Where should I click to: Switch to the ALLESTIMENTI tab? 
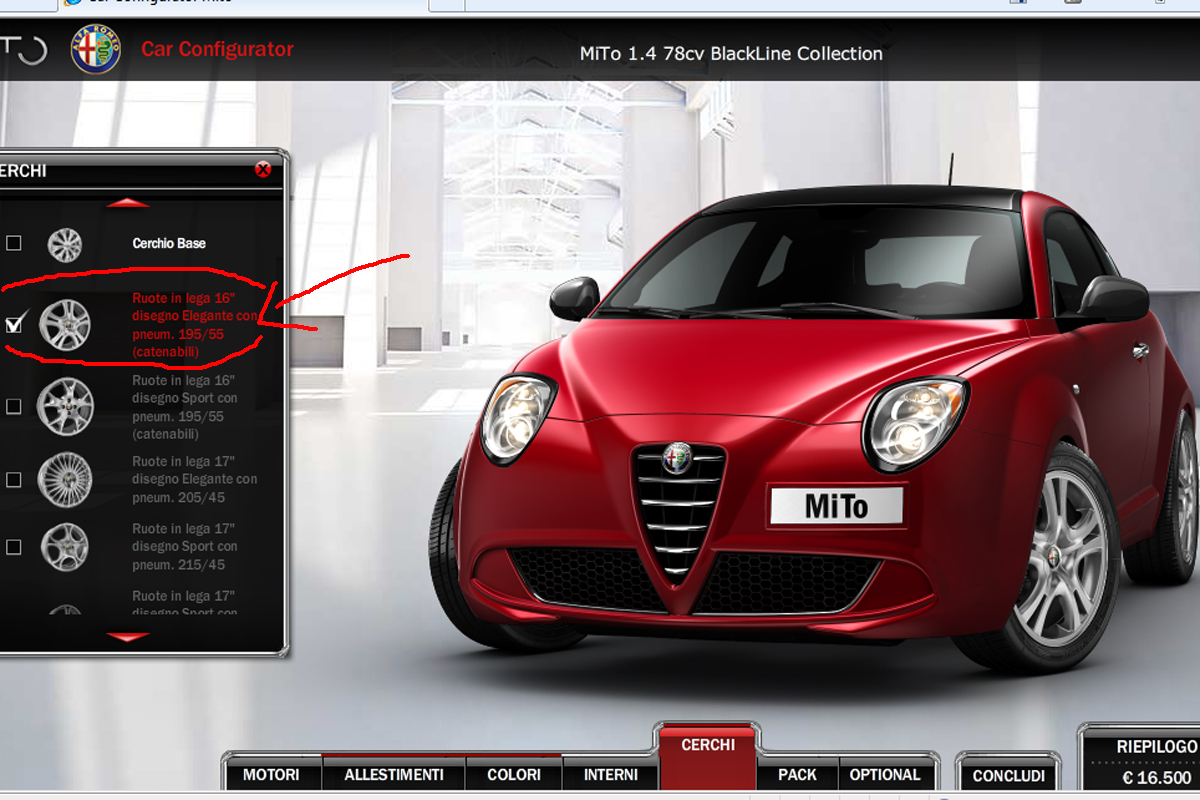pos(394,775)
